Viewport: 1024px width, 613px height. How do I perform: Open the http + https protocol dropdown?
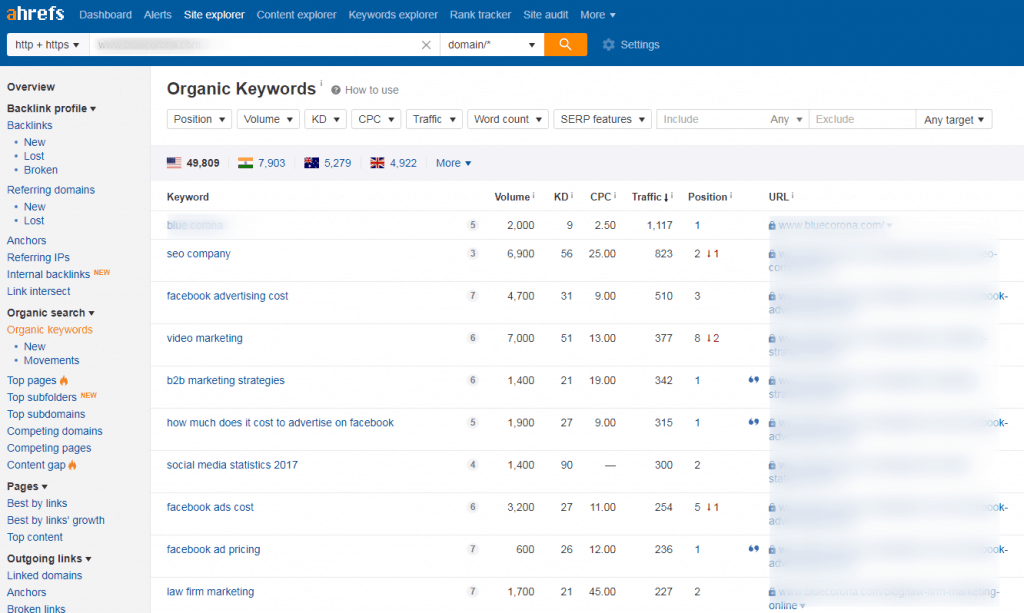(x=47, y=44)
